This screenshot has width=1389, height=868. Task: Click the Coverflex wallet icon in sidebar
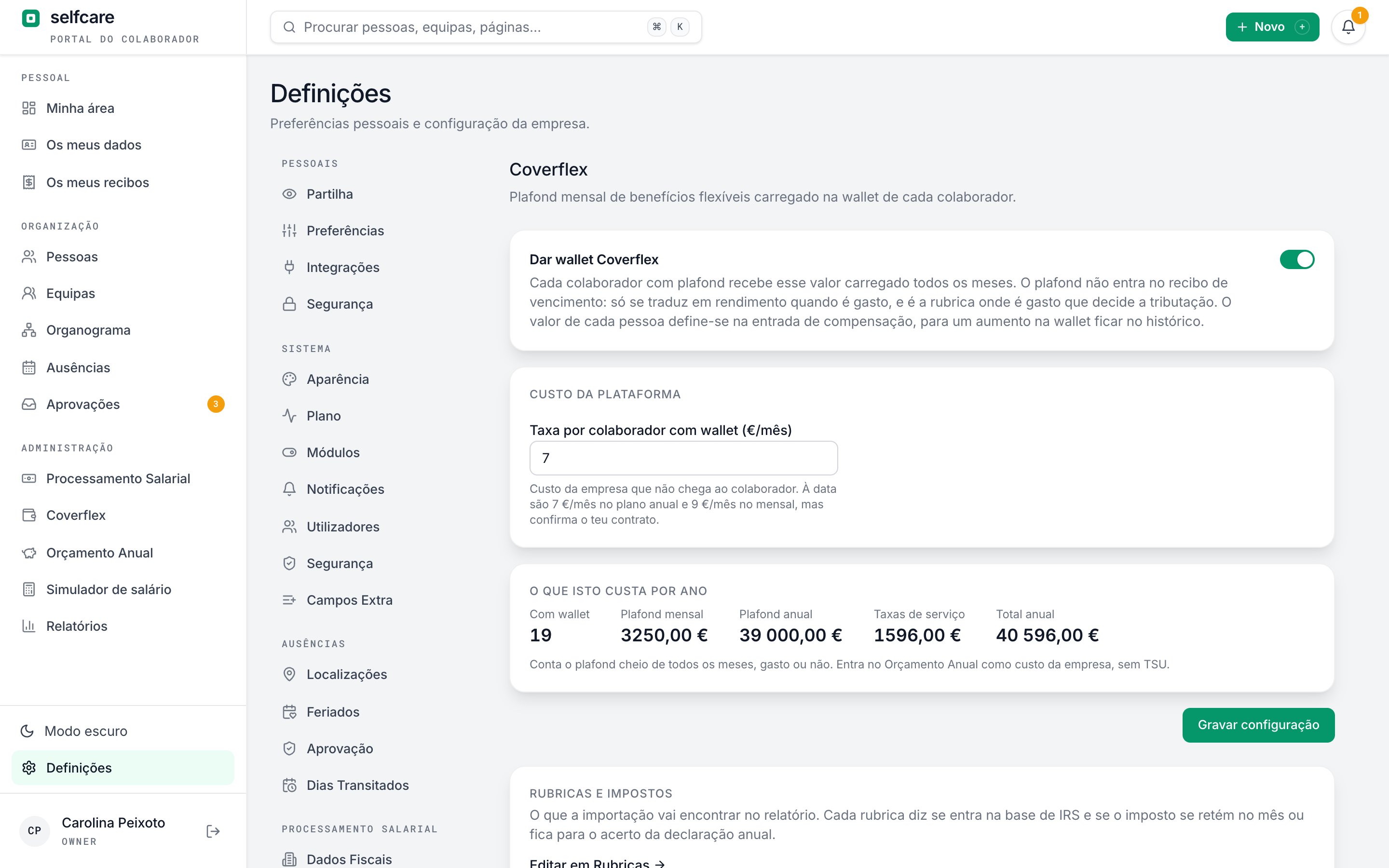[x=29, y=515]
